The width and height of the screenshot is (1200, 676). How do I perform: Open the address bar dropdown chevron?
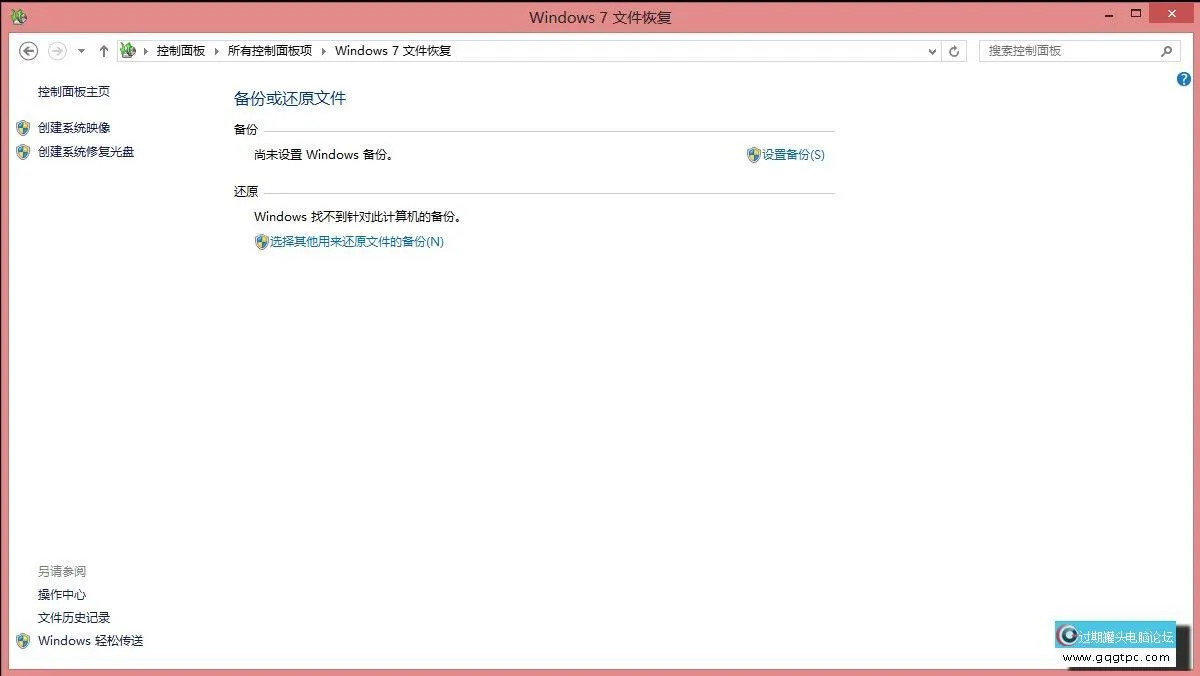(x=931, y=50)
